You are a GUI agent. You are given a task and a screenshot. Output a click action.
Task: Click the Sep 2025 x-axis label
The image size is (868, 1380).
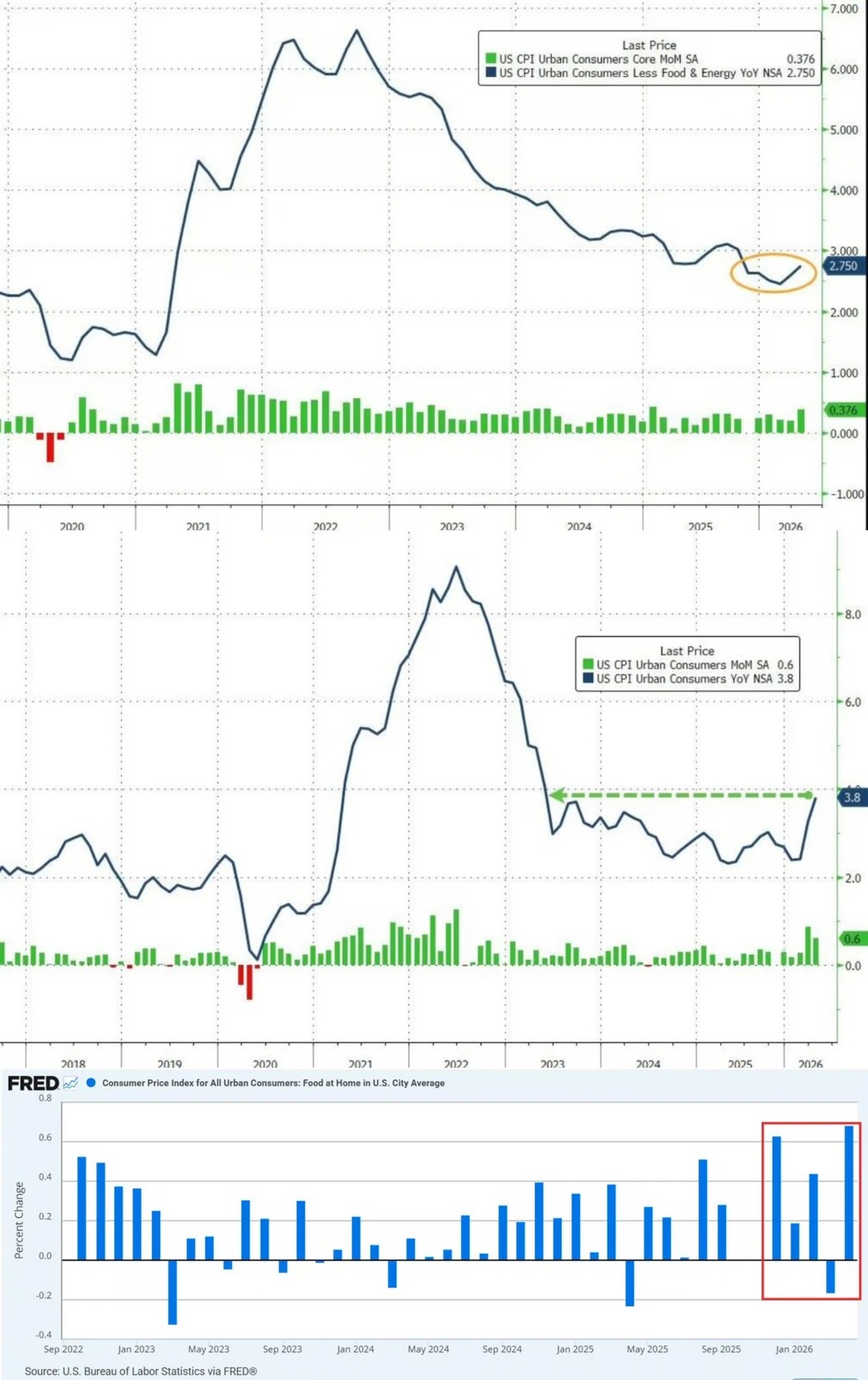pos(722,1349)
